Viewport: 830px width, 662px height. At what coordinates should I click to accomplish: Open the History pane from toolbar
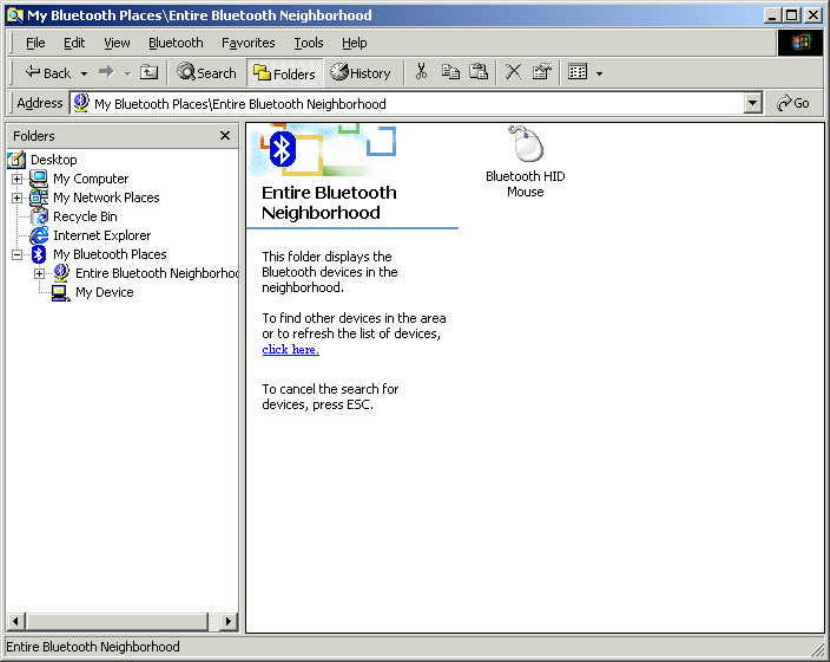tap(360, 72)
